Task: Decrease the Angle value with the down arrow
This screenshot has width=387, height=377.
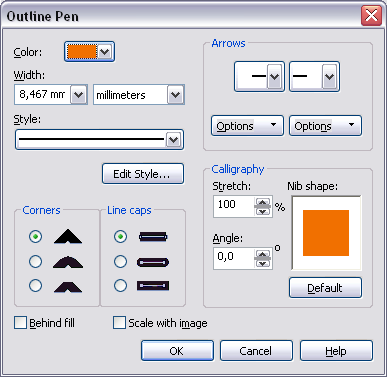Action: click(263, 263)
